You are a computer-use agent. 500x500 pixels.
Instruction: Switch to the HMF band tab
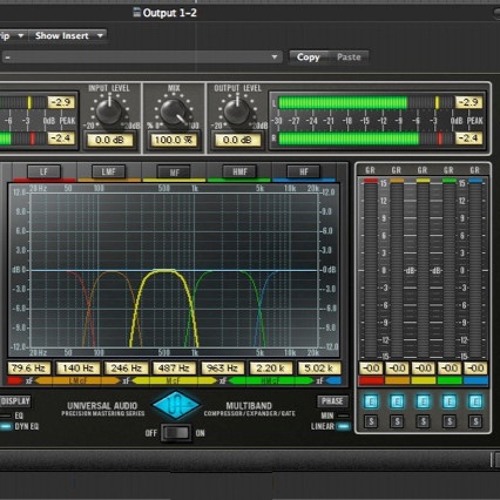pyautogui.click(x=239, y=172)
